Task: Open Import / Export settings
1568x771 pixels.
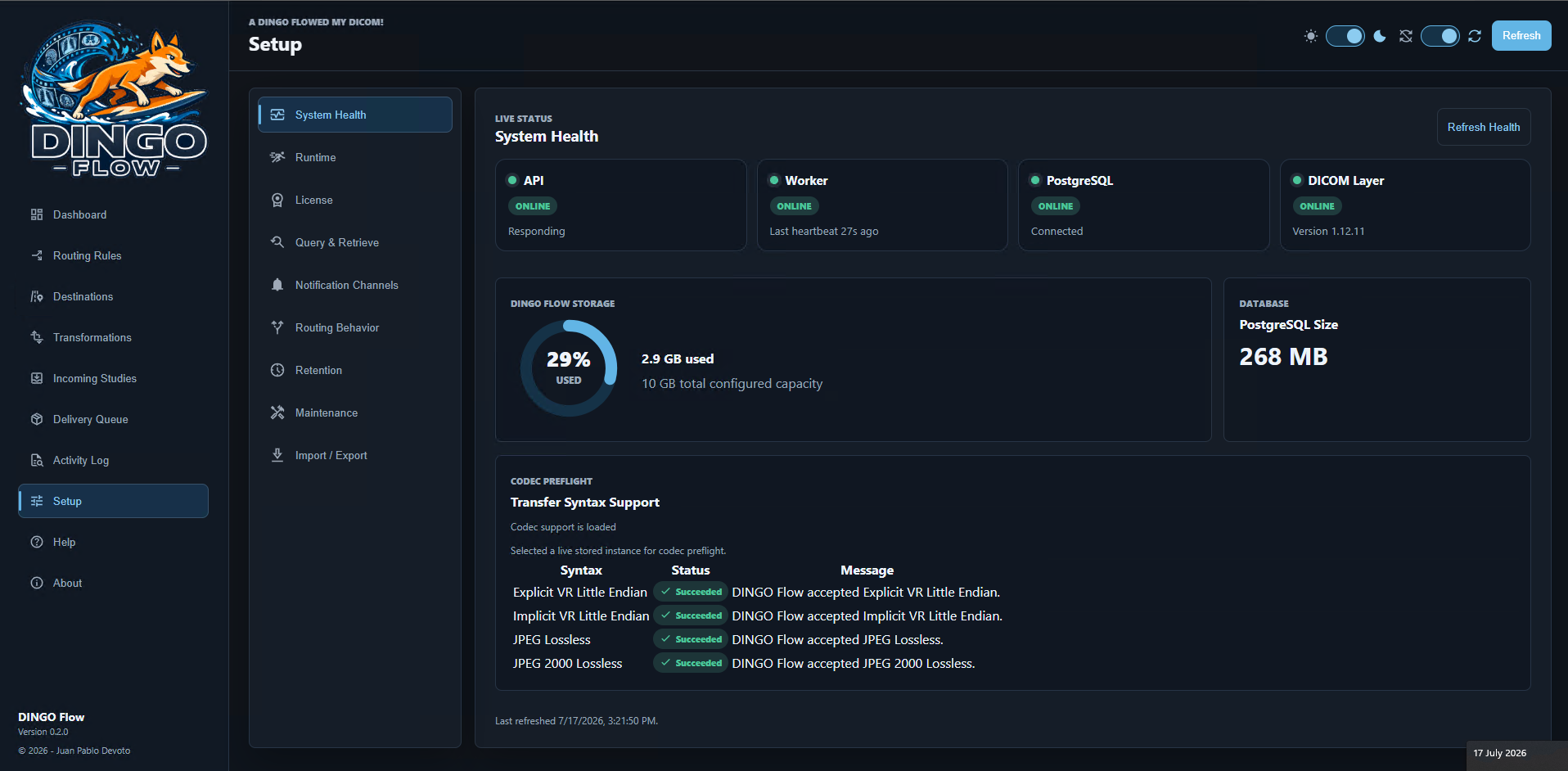Action: [355, 455]
